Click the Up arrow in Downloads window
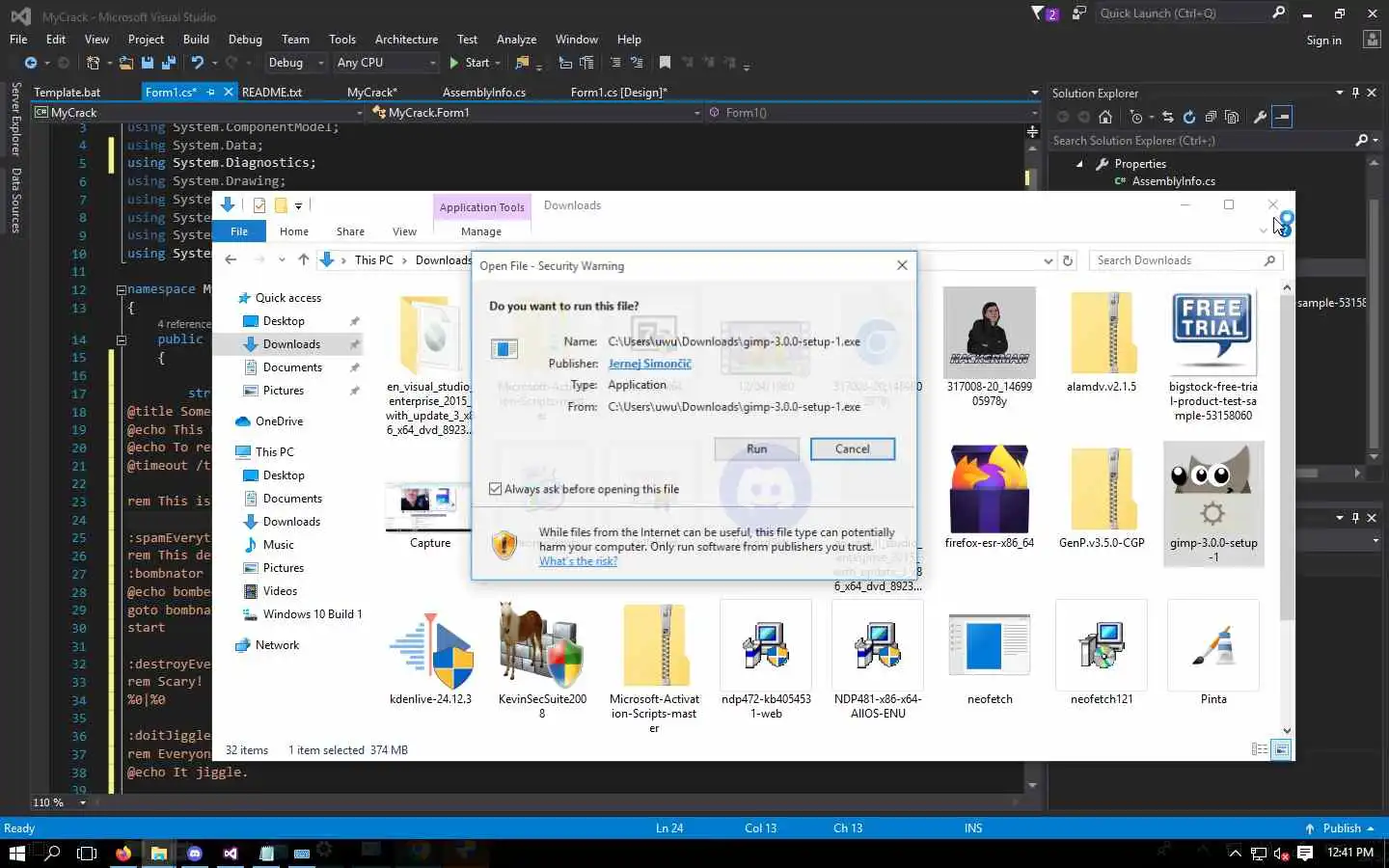Screen dimensions: 1389x868 click(x=304, y=259)
